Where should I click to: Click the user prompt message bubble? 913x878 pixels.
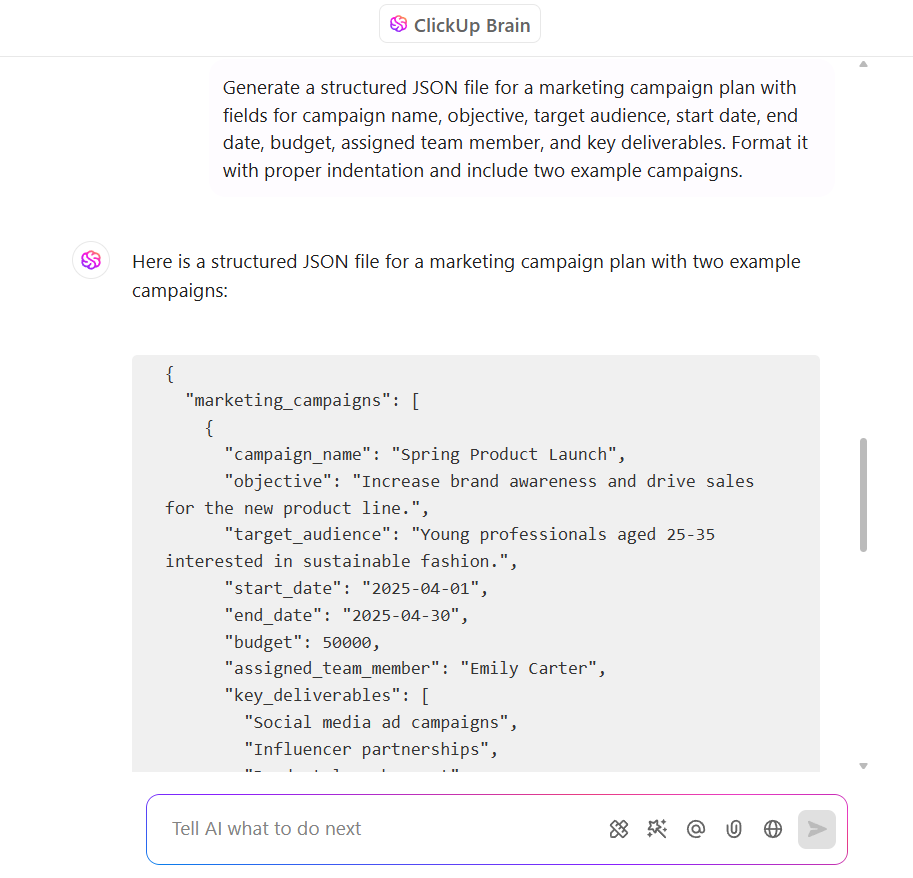coord(522,129)
